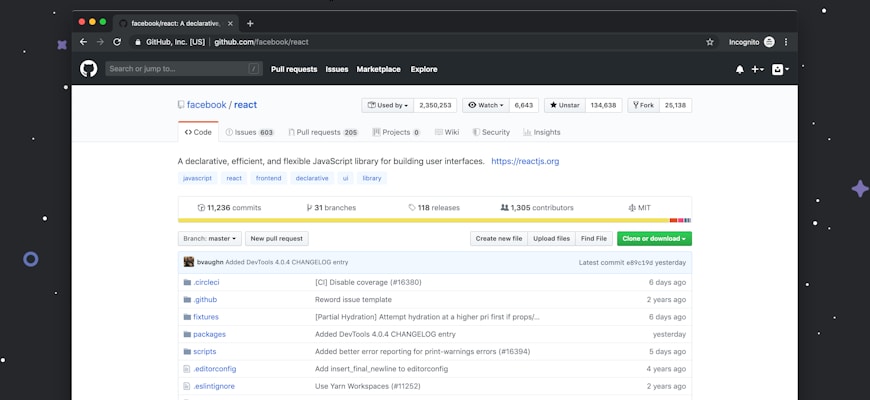Open the user avatar menu
Image resolution: width=870 pixels, height=400 pixels.
coord(780,69)
